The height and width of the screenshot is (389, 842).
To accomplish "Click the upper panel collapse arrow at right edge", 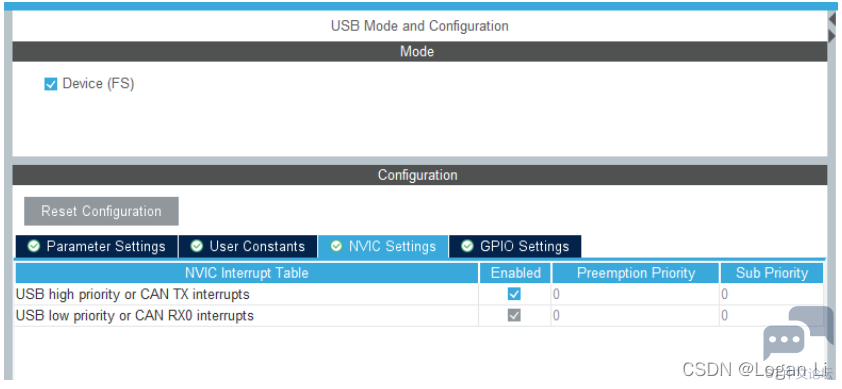I will [x=832, y=20].
